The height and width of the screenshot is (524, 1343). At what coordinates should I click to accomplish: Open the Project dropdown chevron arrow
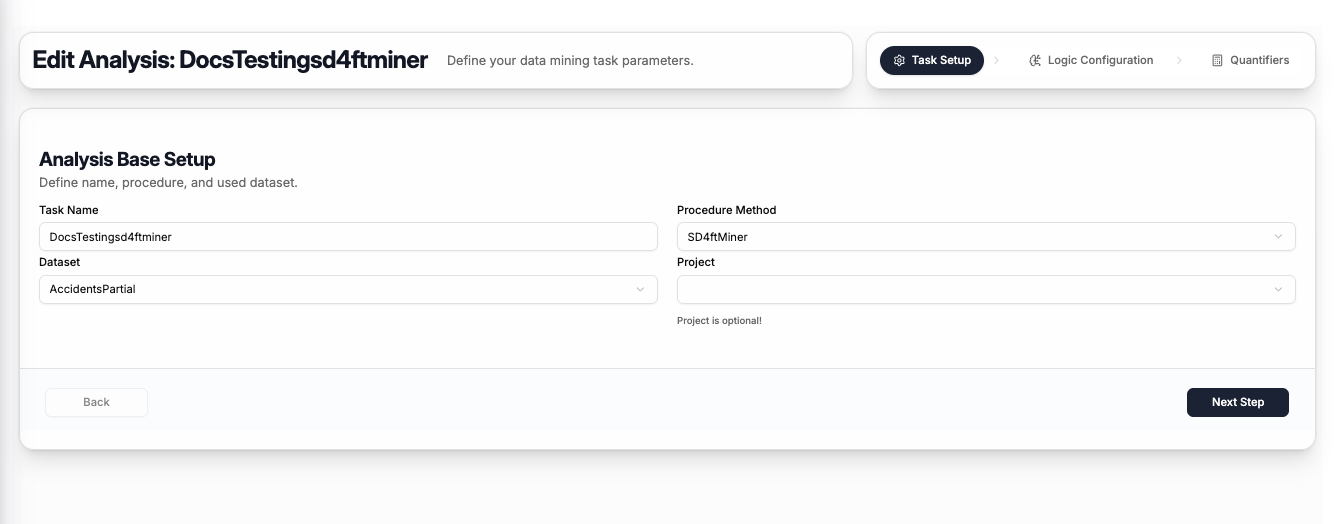(x=1278, y=289)
